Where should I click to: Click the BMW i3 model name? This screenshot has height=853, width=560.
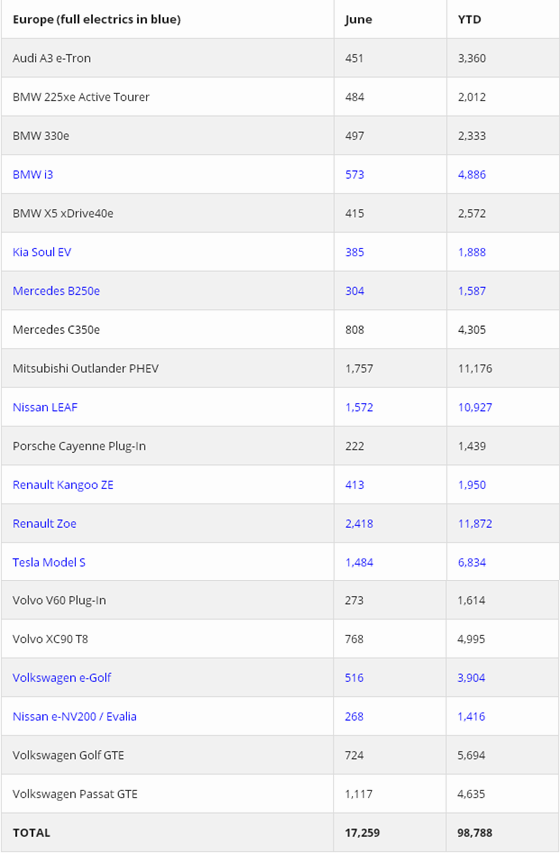33,175
